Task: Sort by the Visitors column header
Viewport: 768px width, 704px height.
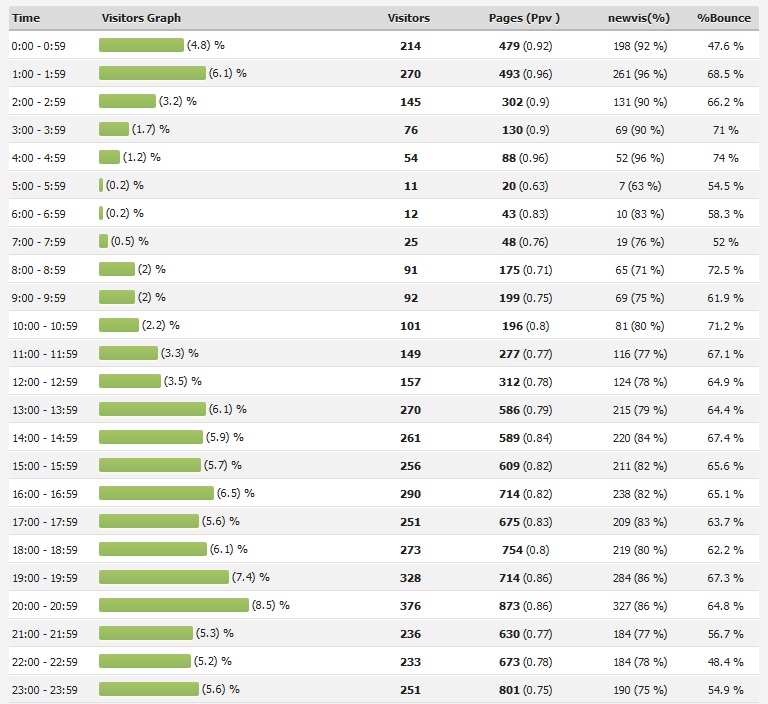Action: point(408,18)
